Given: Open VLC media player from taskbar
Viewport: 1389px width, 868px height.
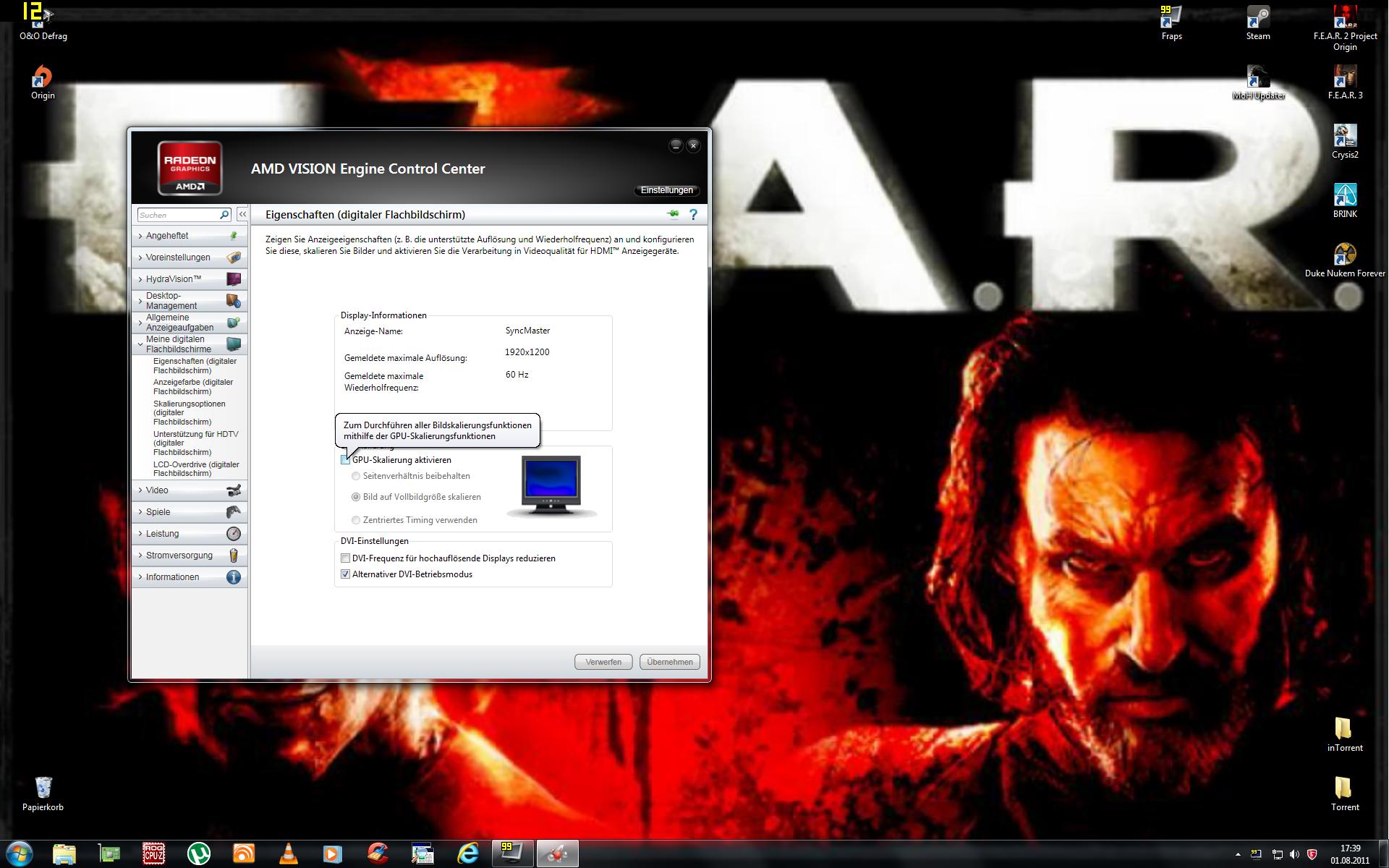Looking at the screenshot, I should coord(289,854).
